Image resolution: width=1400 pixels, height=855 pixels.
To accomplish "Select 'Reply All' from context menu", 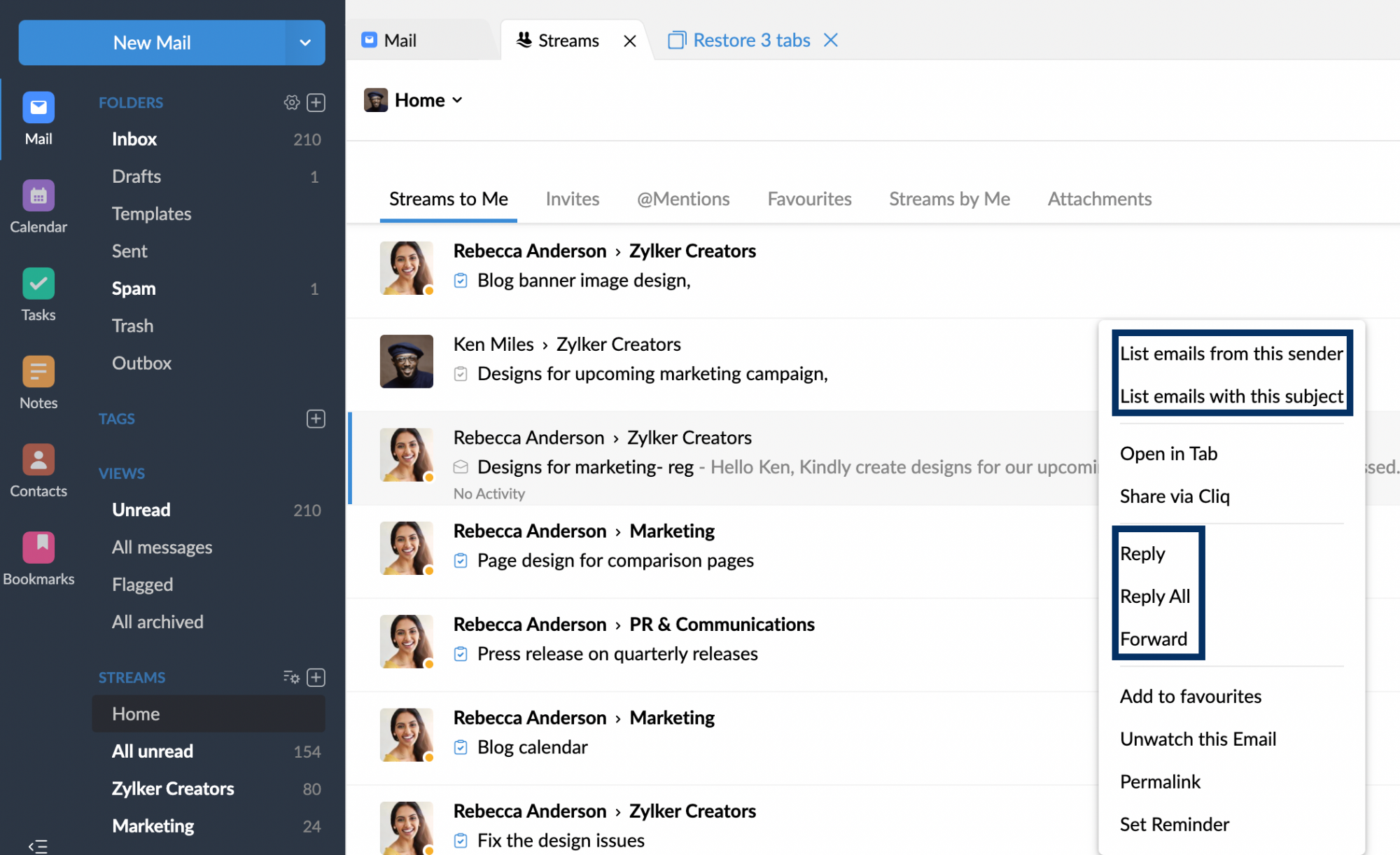I will [1155, 596].
